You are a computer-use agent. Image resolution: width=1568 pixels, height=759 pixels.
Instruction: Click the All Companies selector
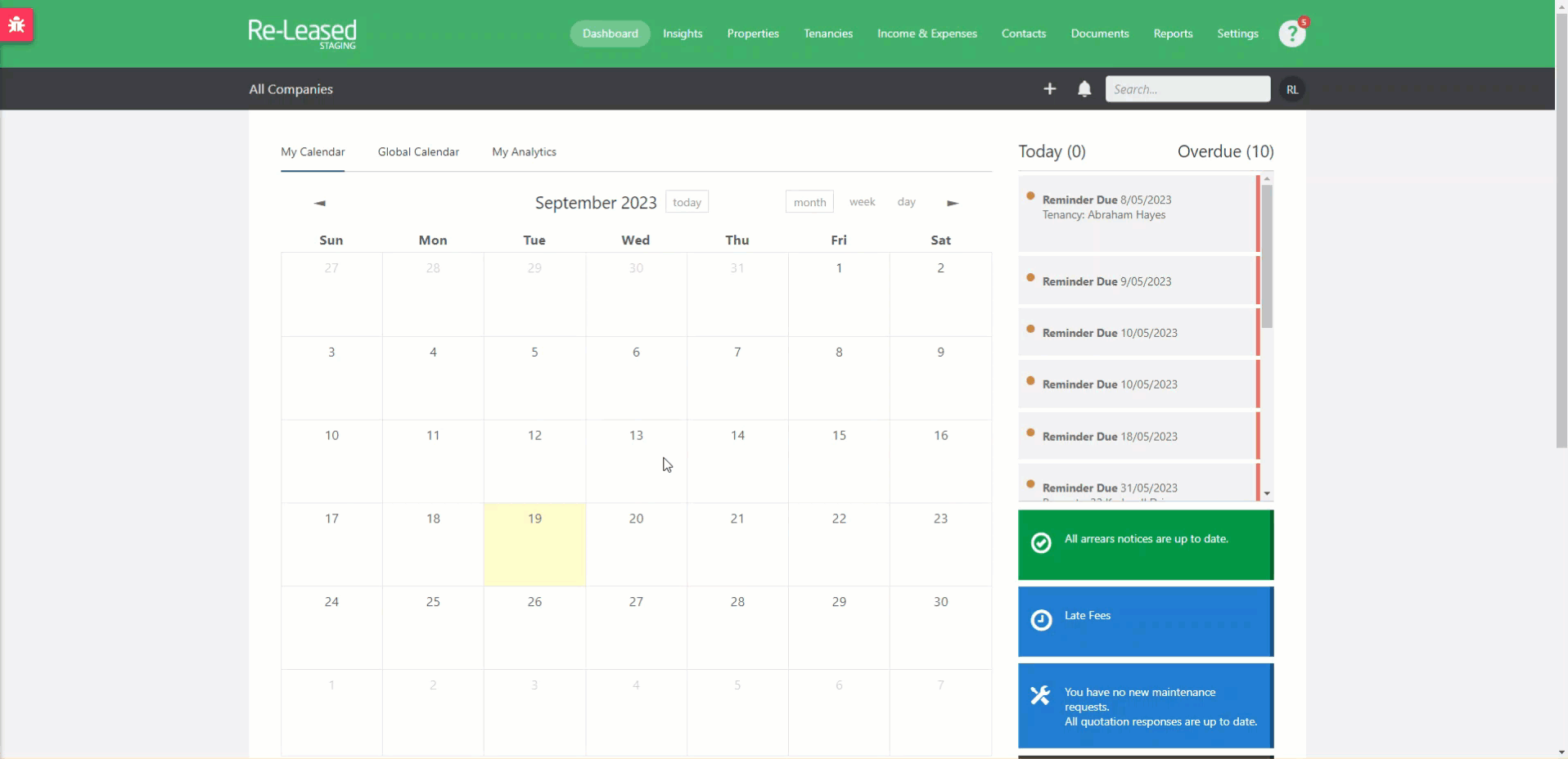tap(291, 89)
